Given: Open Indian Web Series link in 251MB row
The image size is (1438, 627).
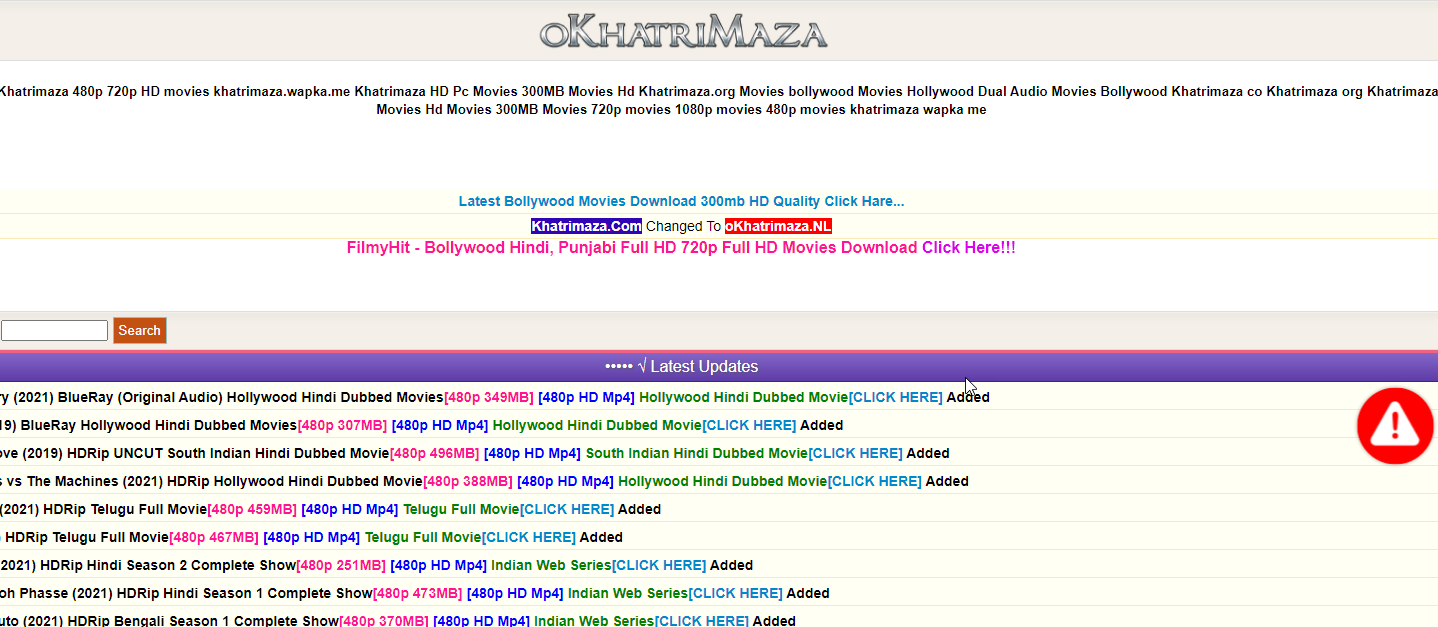Looking at the screenshot, I should 551,565.
